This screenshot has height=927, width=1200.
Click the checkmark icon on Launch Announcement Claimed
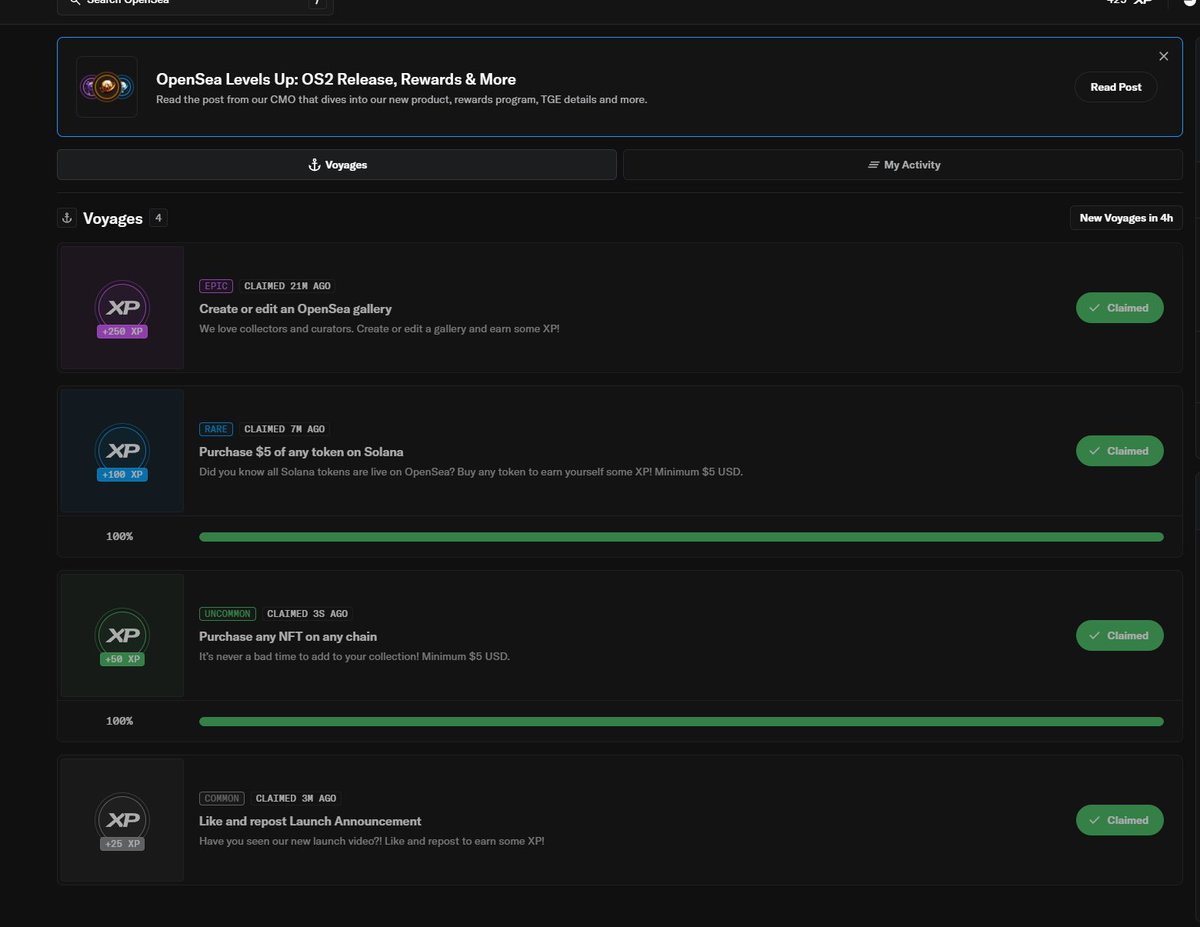(x=1094, y=820)
